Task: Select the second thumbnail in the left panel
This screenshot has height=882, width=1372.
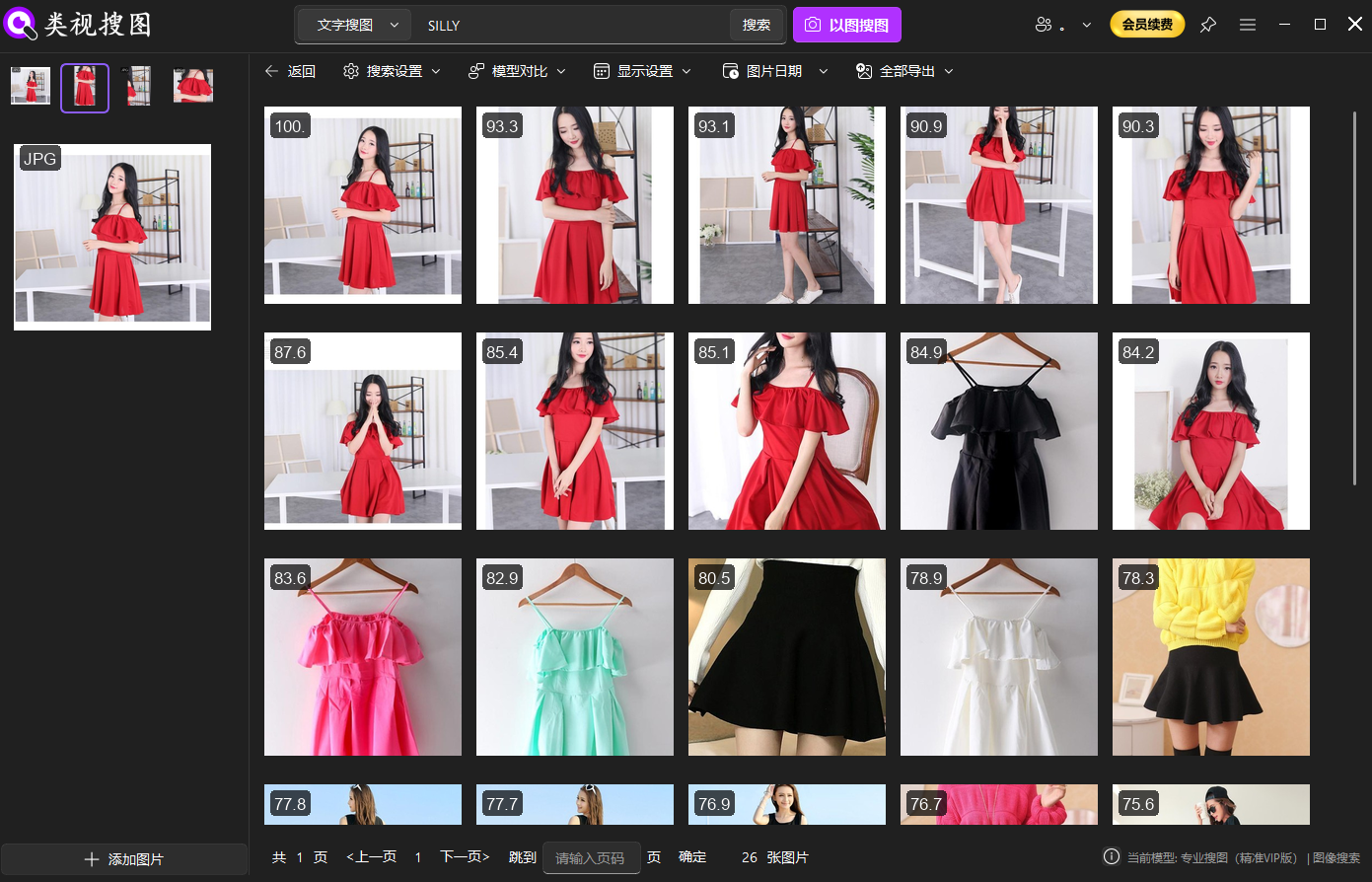Action: pyautogui.click(x=84, y=87)
